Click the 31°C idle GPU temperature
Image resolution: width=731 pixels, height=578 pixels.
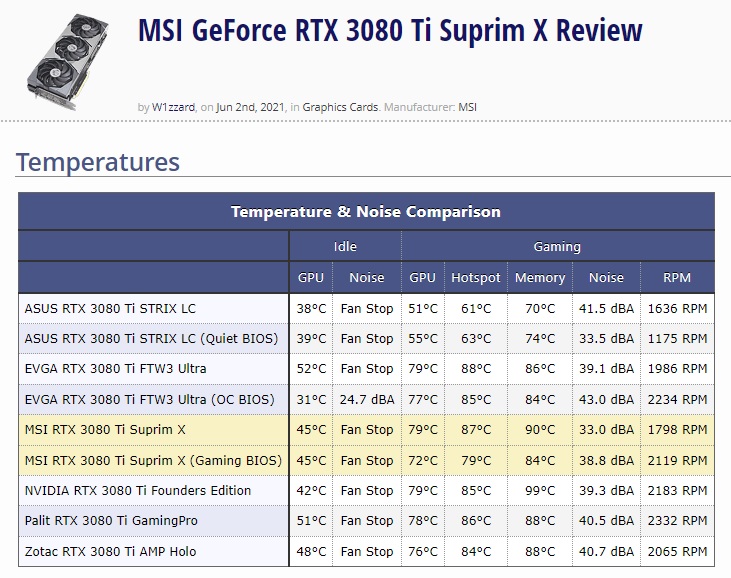(311, 399)
